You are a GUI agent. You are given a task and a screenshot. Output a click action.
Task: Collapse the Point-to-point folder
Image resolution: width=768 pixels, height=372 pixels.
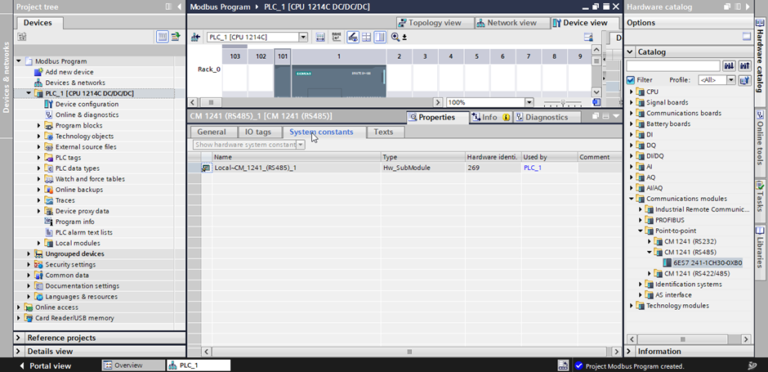pyautogui.click(x=640, y=231)
